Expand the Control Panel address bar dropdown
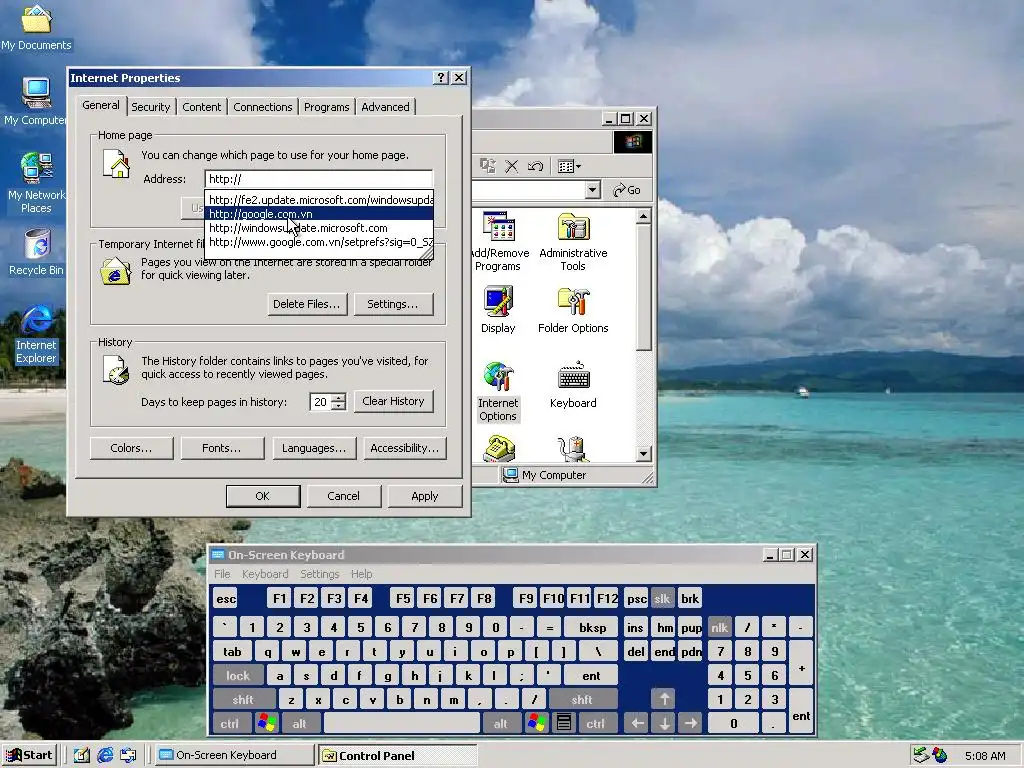 pyautogui.click(x=592, y=190)
